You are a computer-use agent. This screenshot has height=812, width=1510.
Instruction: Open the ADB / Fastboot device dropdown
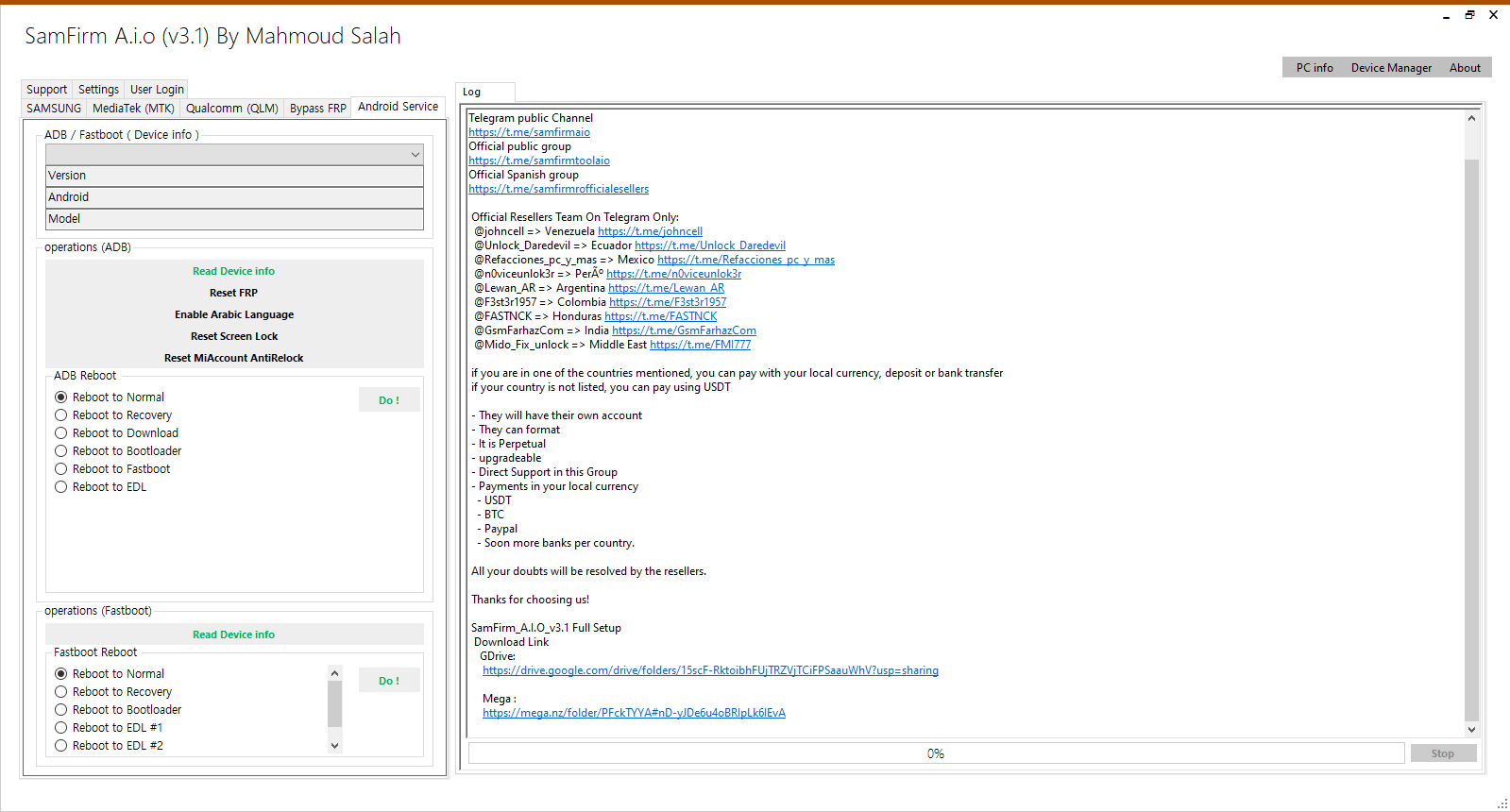(x=234, y=154)
